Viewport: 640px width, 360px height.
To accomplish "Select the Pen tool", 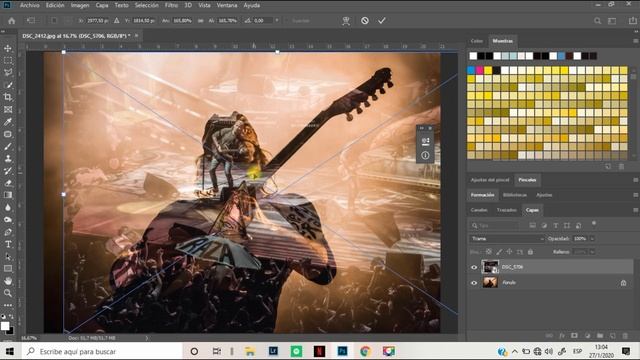I will [x=8, y=232].
